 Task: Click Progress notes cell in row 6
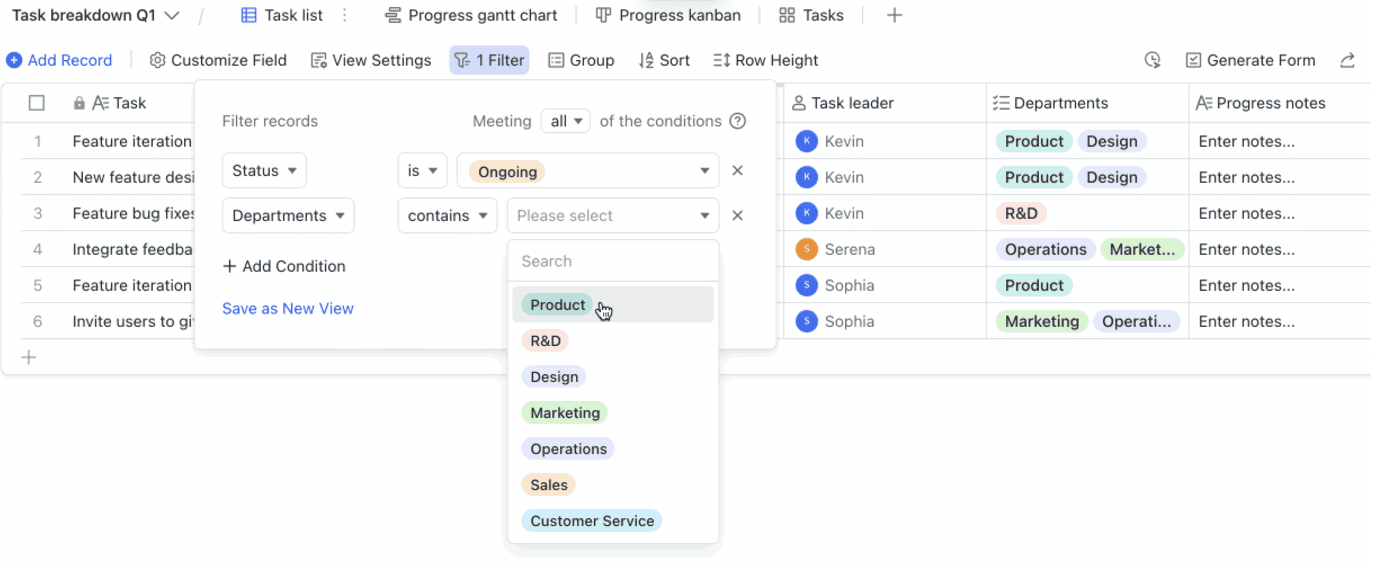click(1280, 321)
